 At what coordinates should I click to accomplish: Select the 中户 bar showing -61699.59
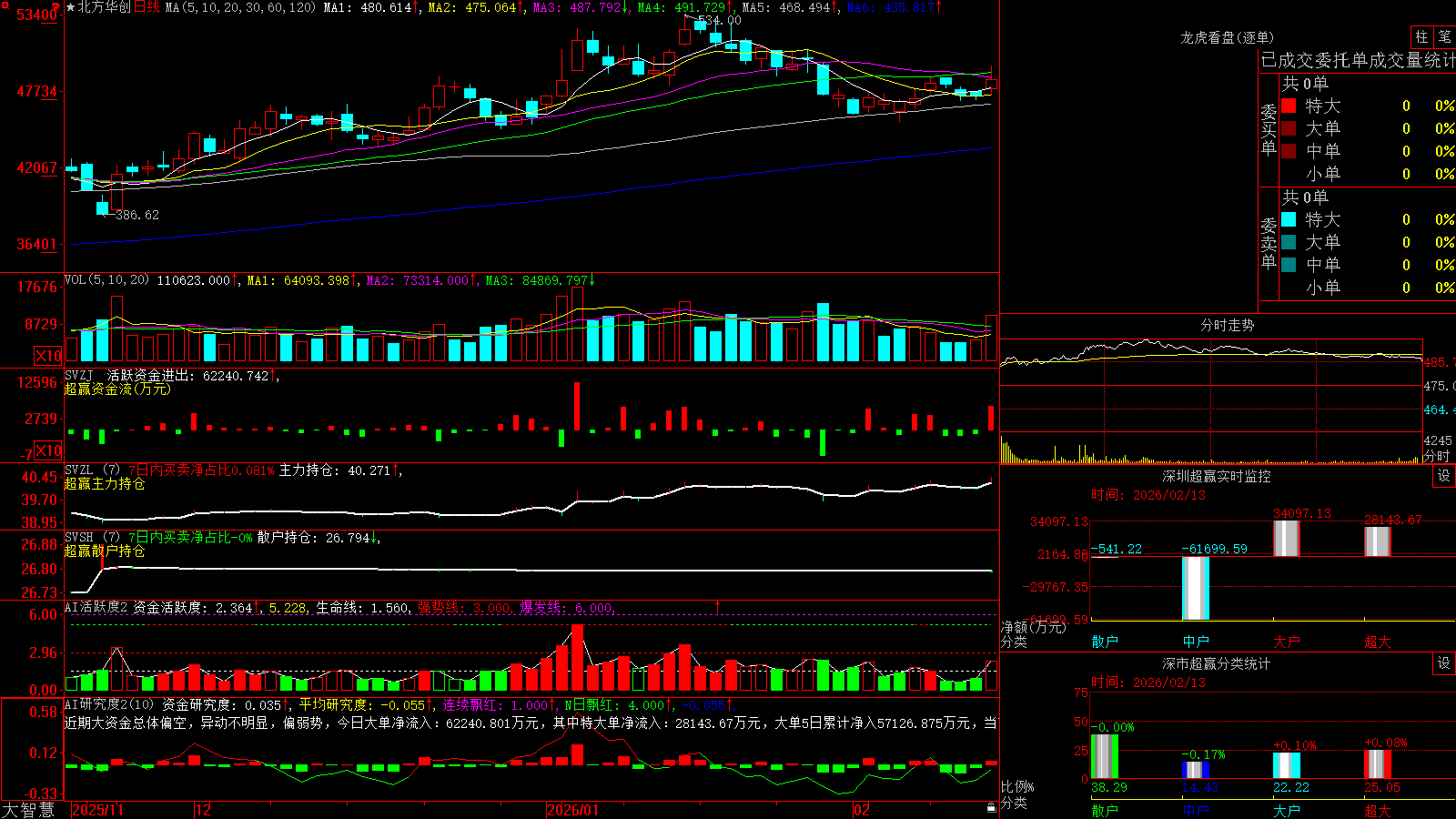1196,588
